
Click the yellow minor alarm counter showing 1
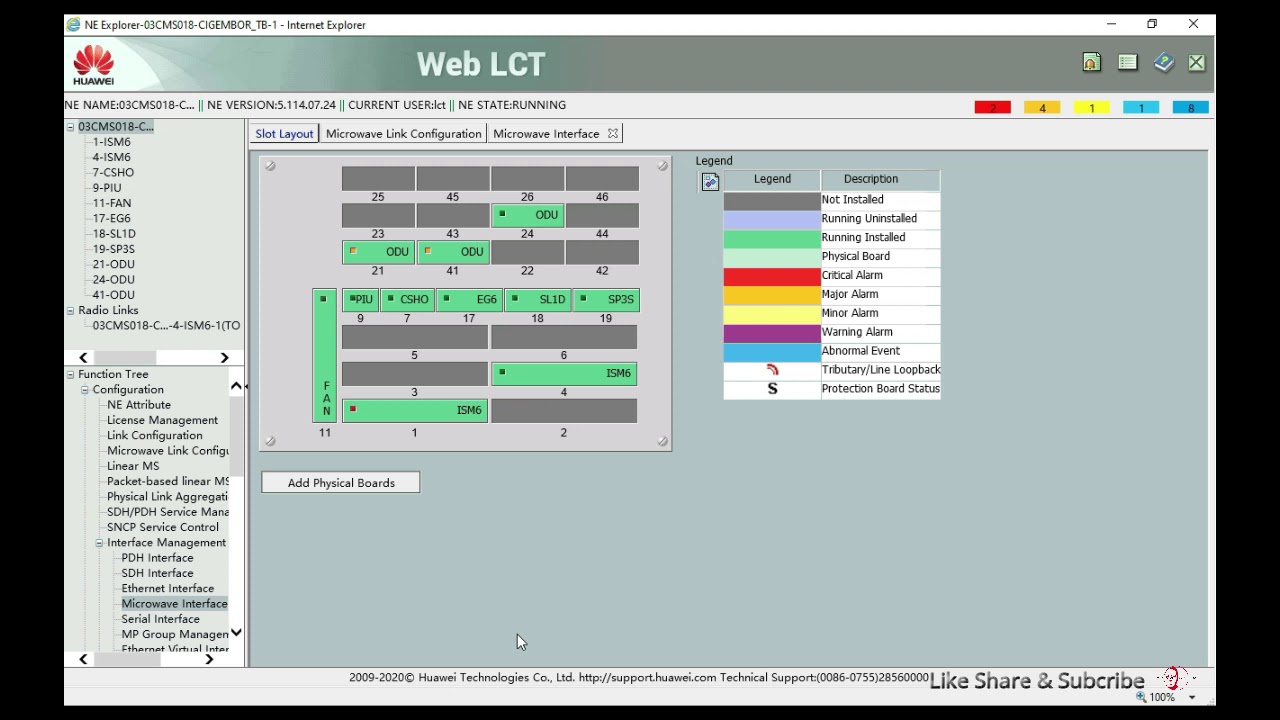pyautogui.click(x=1092, y=108)
